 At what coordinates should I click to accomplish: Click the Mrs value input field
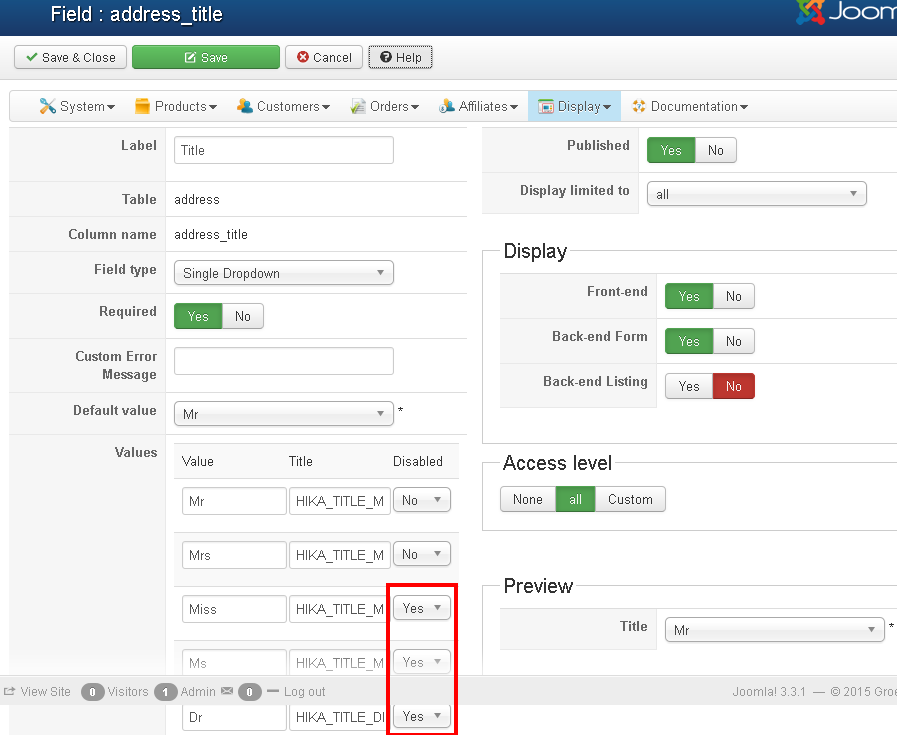tap(234, 555)
